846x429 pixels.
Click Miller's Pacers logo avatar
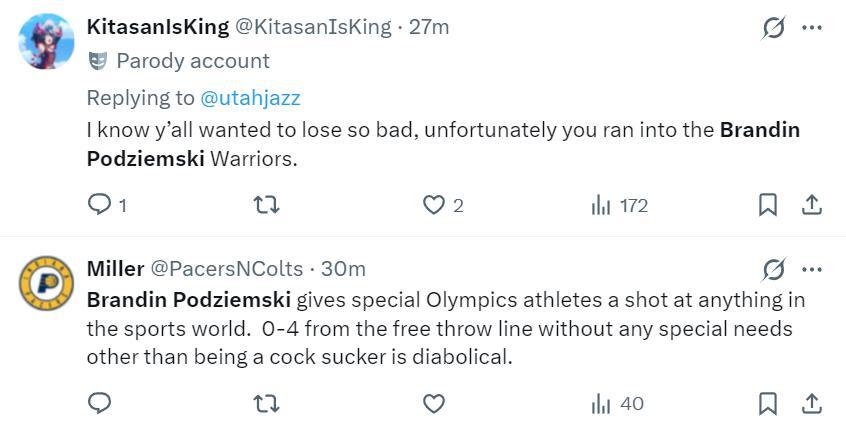pos(47,284)
